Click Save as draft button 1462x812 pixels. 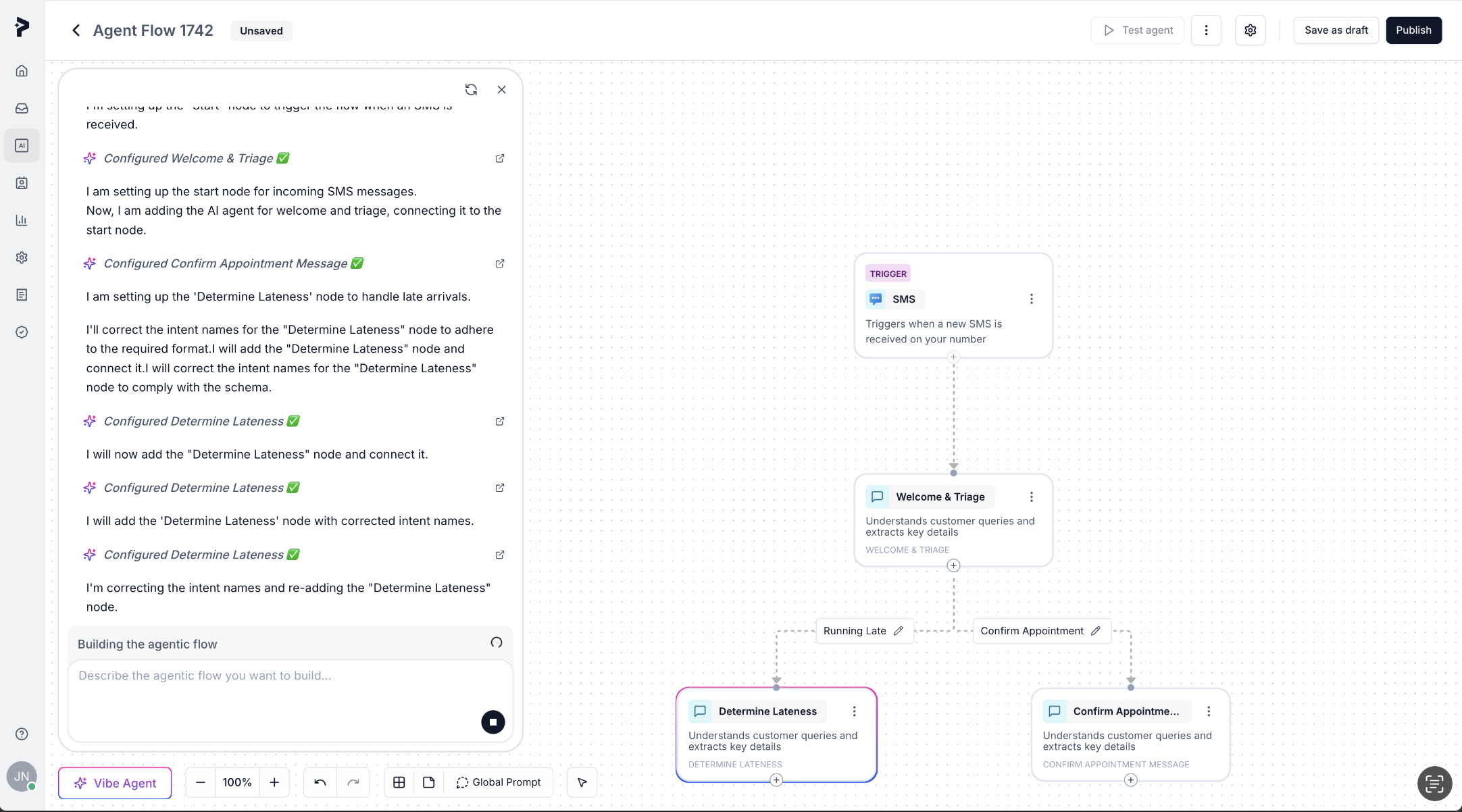point(1336,30)
